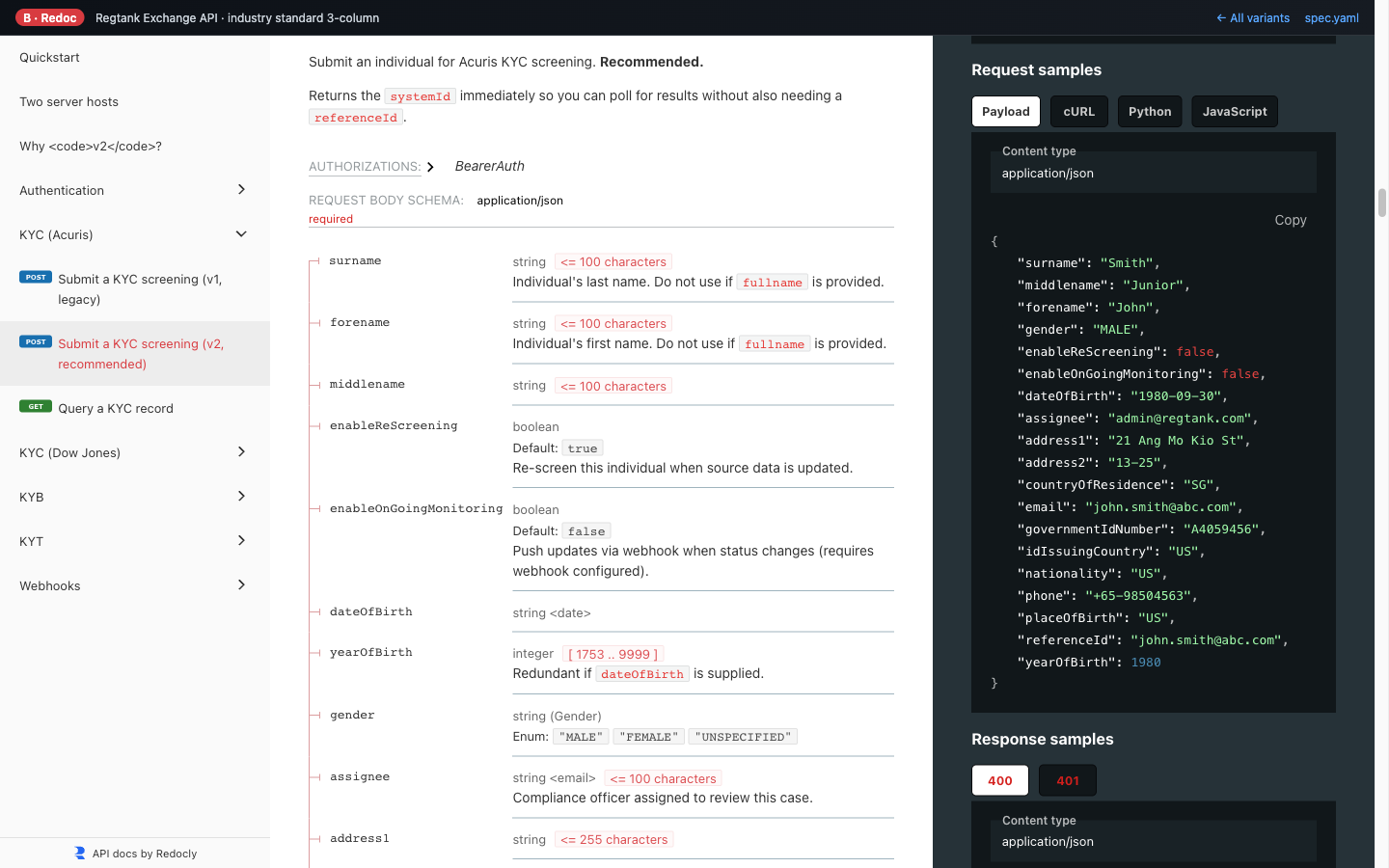This screenshot has width=1389, height=868.
Task: Click GET badge of Query KYC record
Action: (36, 406)
